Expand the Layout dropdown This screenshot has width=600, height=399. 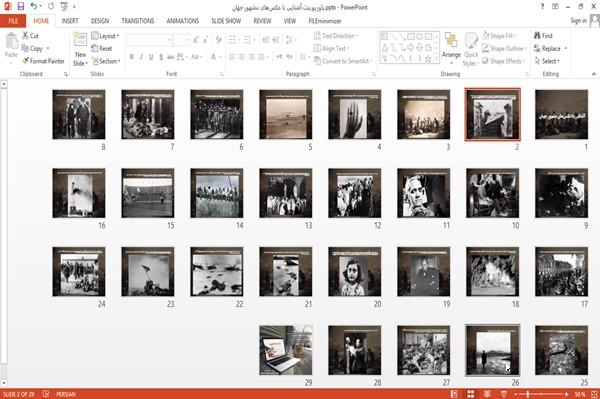(x=105, y=36)
